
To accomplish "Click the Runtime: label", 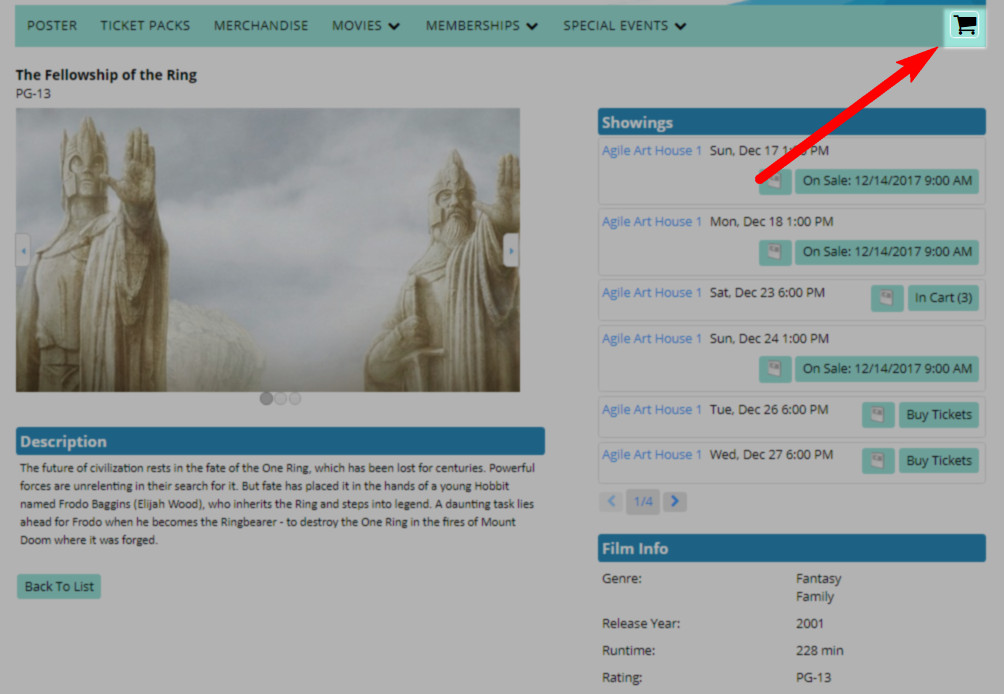I will coord(627,650).
